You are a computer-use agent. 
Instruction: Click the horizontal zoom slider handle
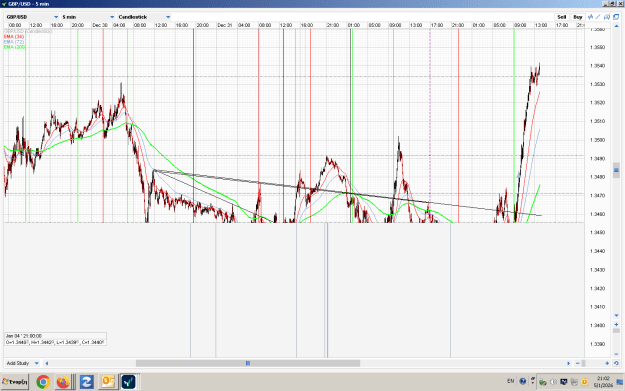point(584,363)
